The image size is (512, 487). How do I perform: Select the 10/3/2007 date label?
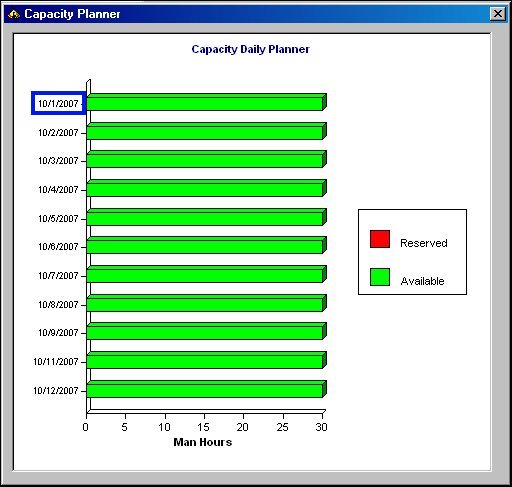(58, 161)
